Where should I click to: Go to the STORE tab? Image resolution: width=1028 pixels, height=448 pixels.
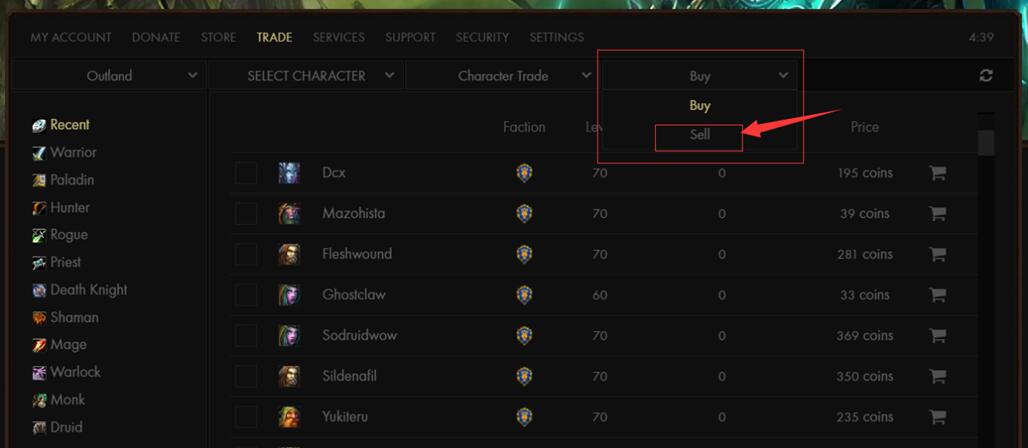point(218,37)
